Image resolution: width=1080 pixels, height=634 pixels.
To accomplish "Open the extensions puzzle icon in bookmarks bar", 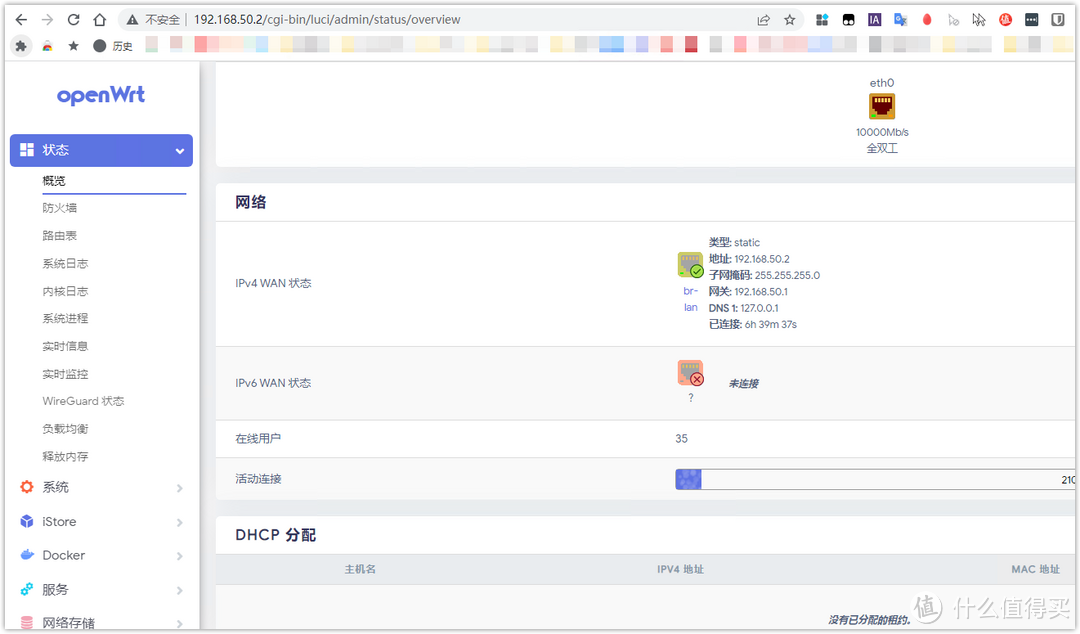I will pos(21,46).
